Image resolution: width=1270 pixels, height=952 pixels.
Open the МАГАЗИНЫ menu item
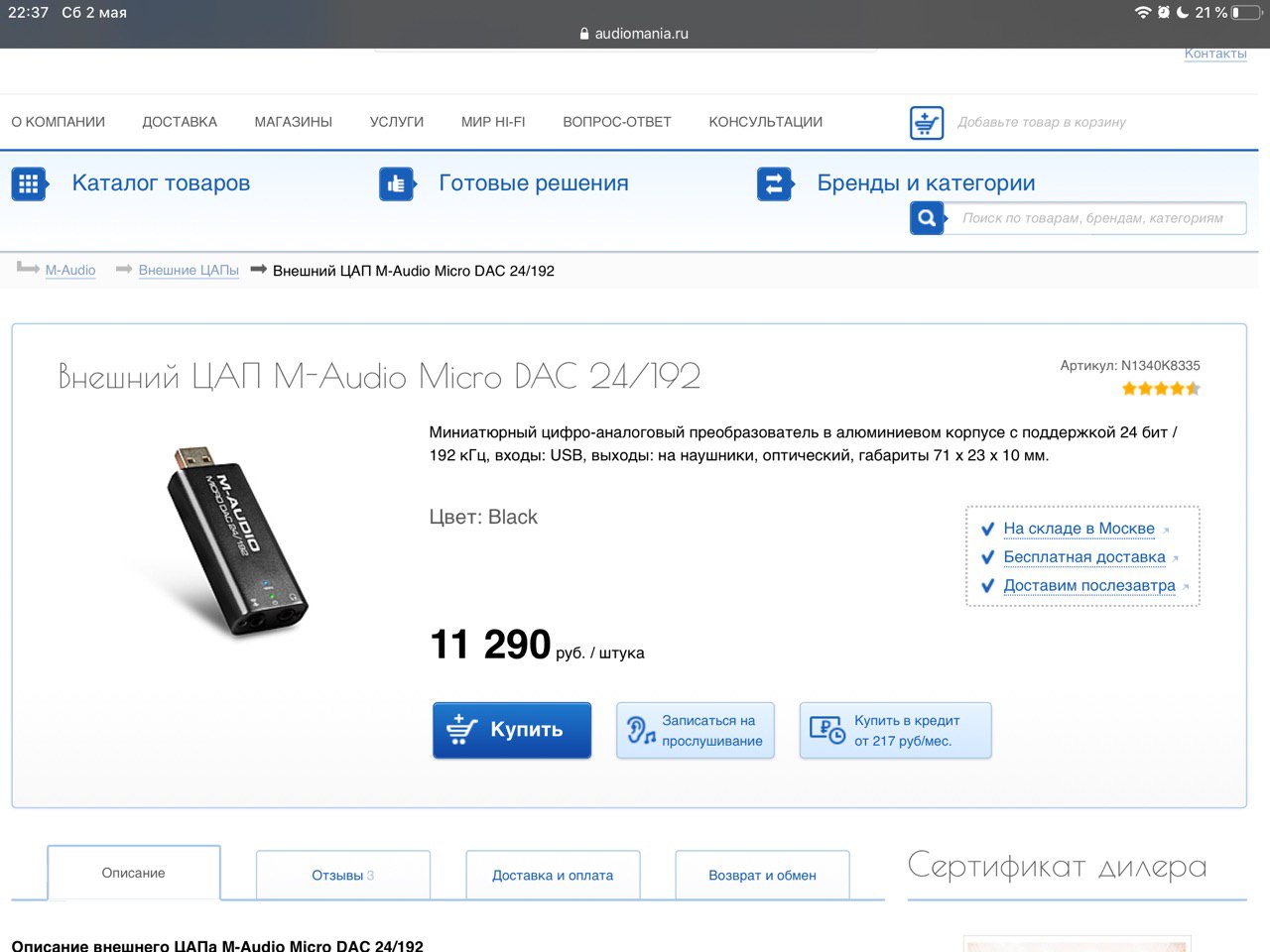click(x=294, y=122)
